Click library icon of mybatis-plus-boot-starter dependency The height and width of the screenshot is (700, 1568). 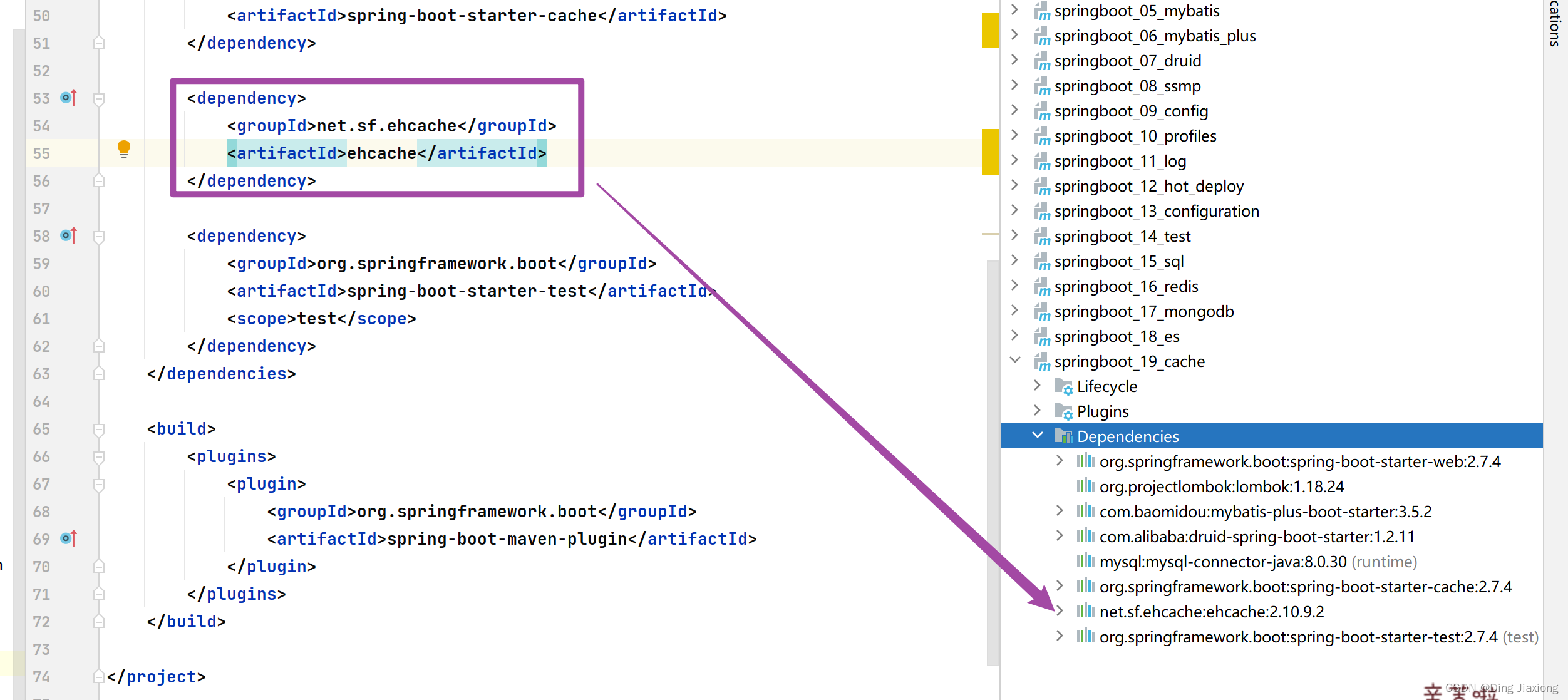(1085, 512)
